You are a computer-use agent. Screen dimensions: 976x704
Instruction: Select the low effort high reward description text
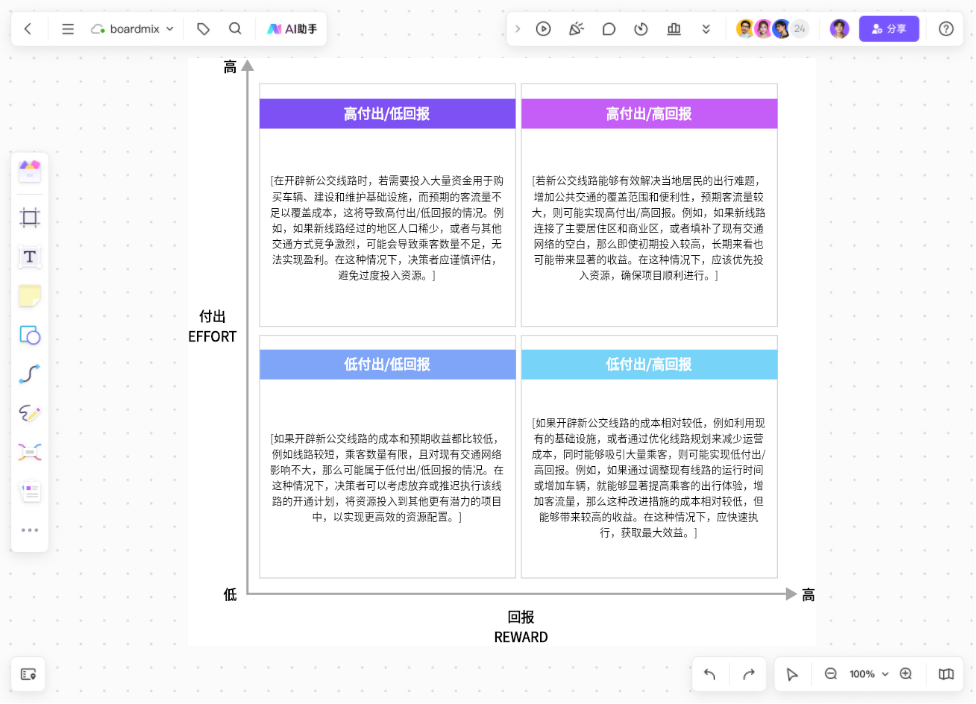click(x=649, y=478)
